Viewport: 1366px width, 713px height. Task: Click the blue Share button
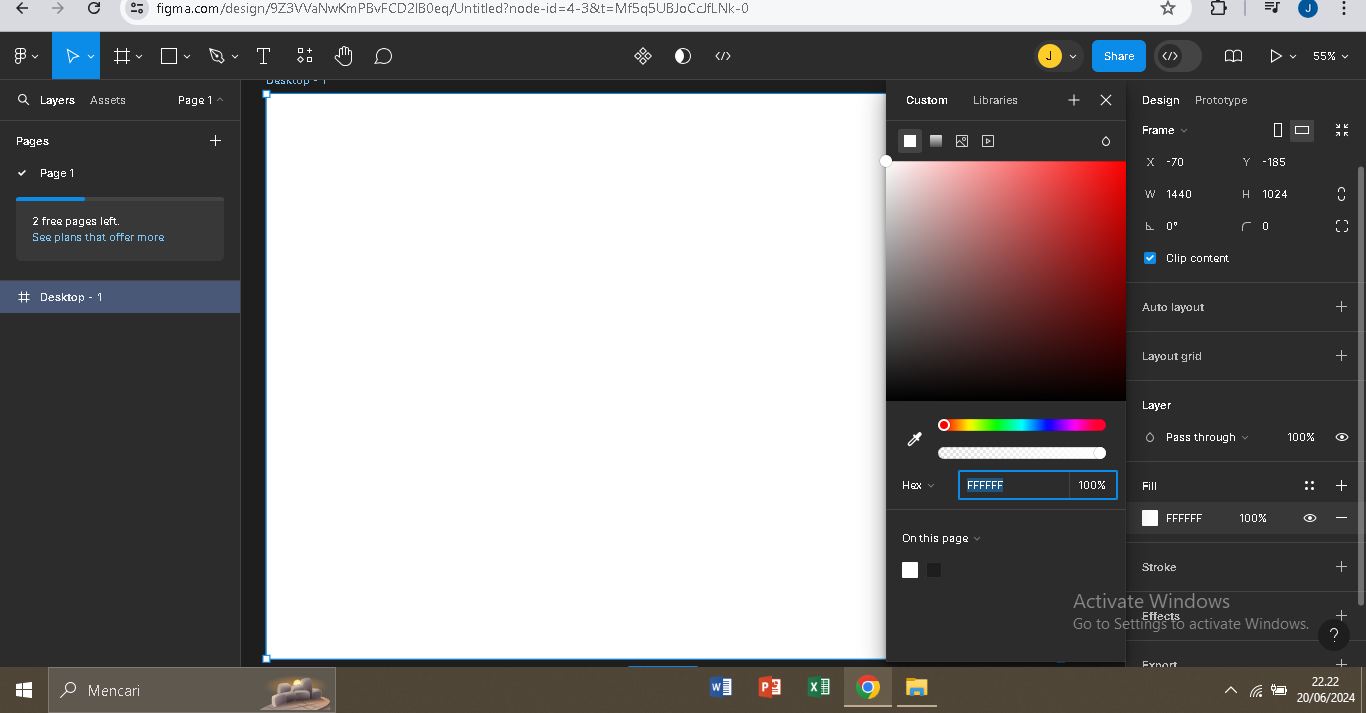(1119, 56)
